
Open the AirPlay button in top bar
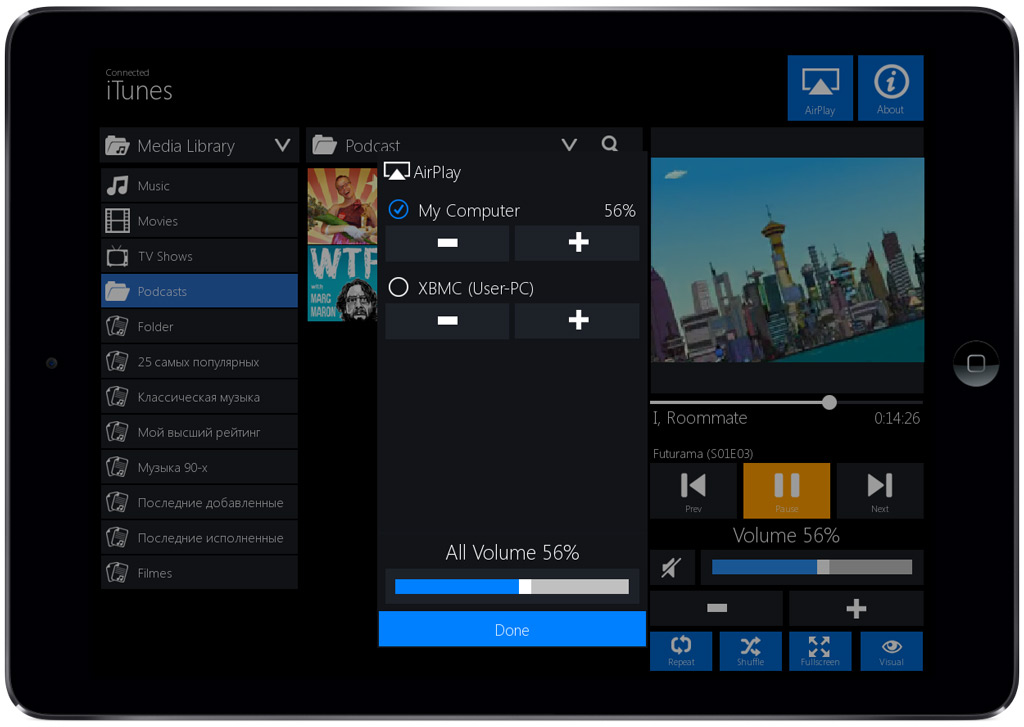coord(820,88)
